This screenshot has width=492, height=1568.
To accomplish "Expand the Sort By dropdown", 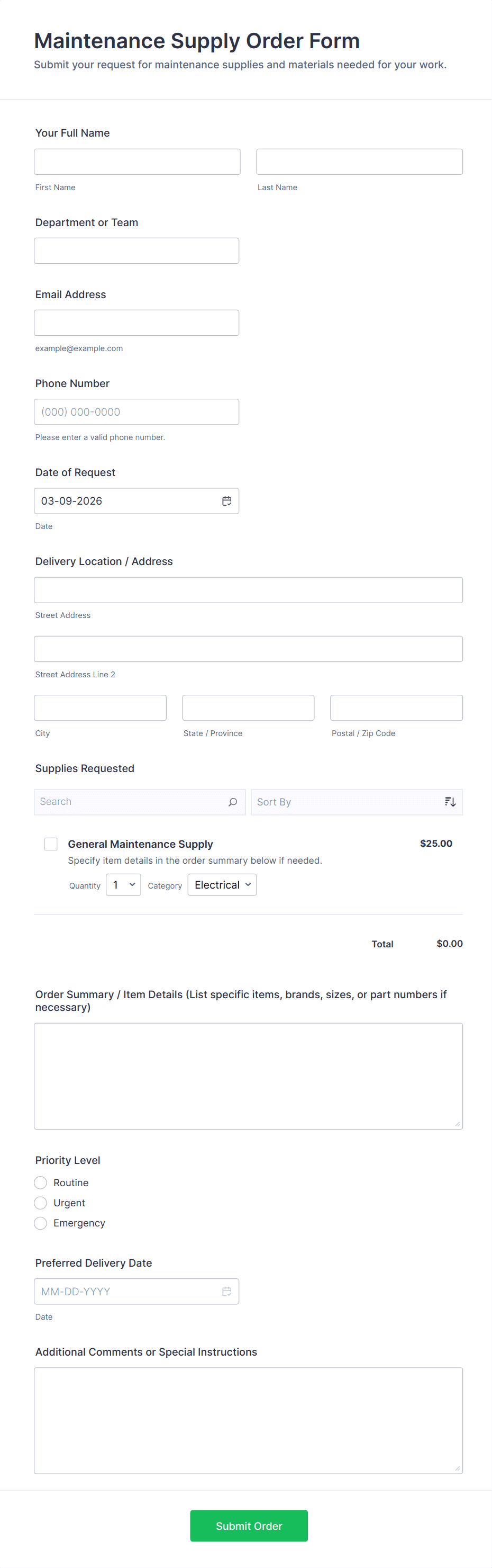I will point(347,802).
